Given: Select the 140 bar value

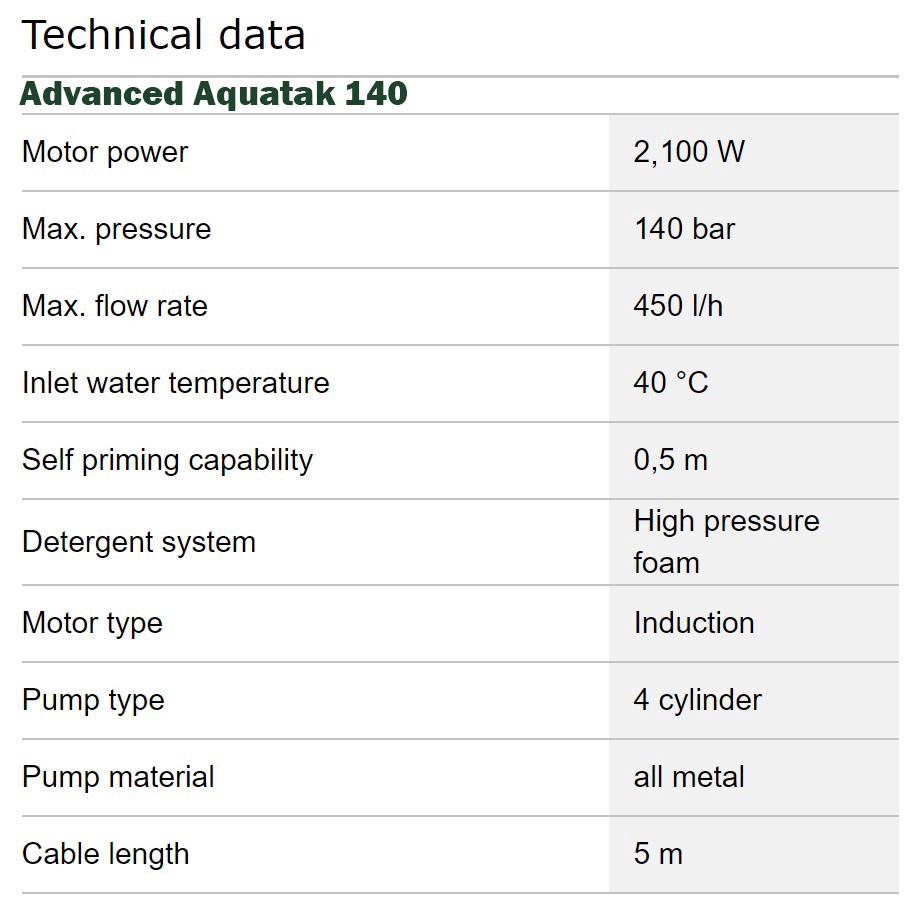Looking at the screenshot, I should click(685, 229).
